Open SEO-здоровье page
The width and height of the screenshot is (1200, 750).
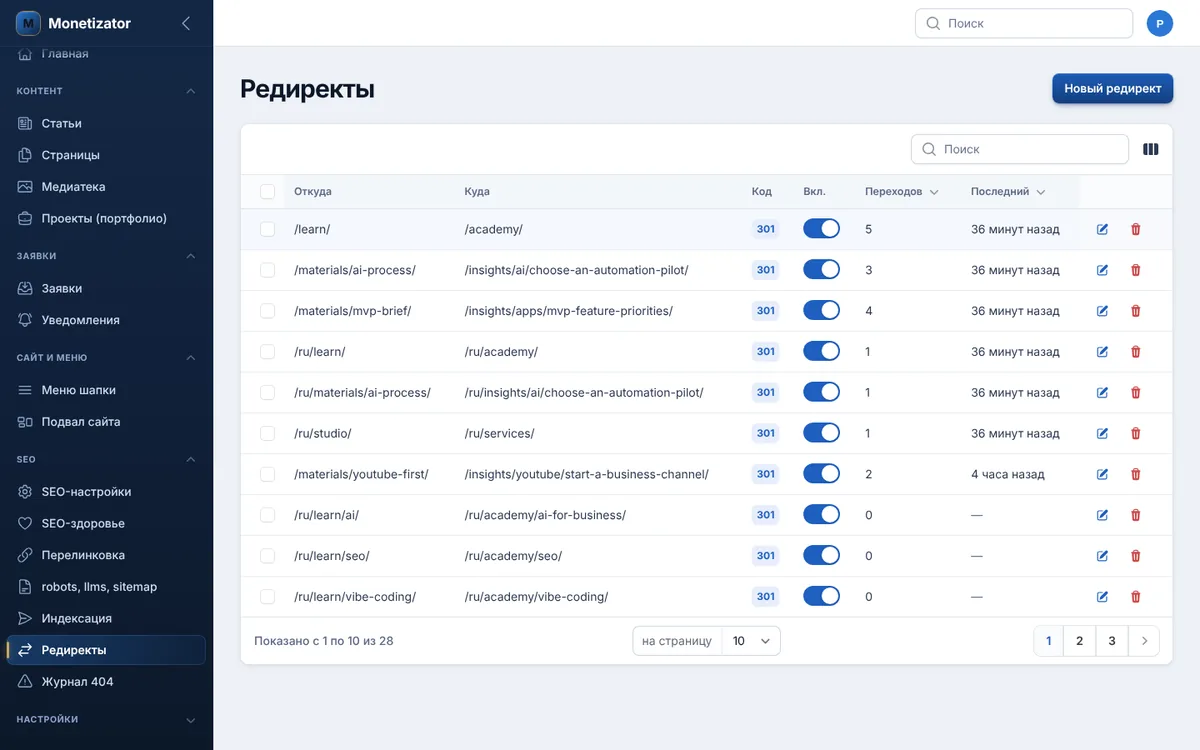[x=106, y=524]
